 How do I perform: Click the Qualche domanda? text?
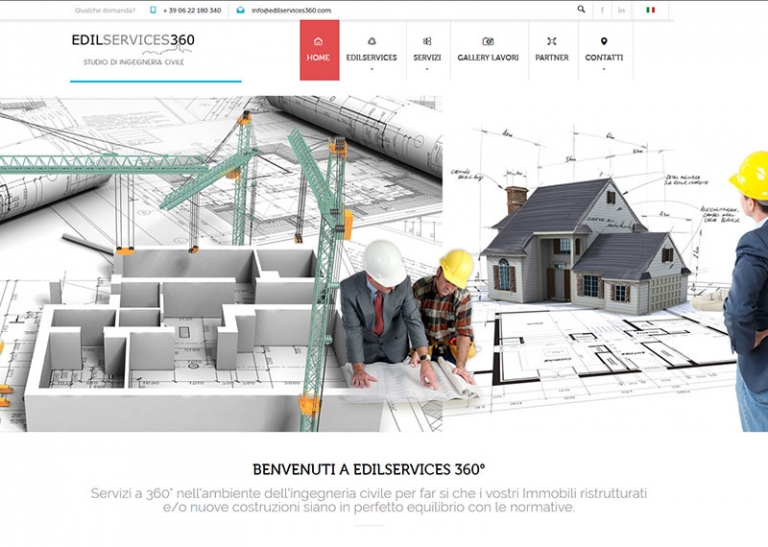coord(105,10)
